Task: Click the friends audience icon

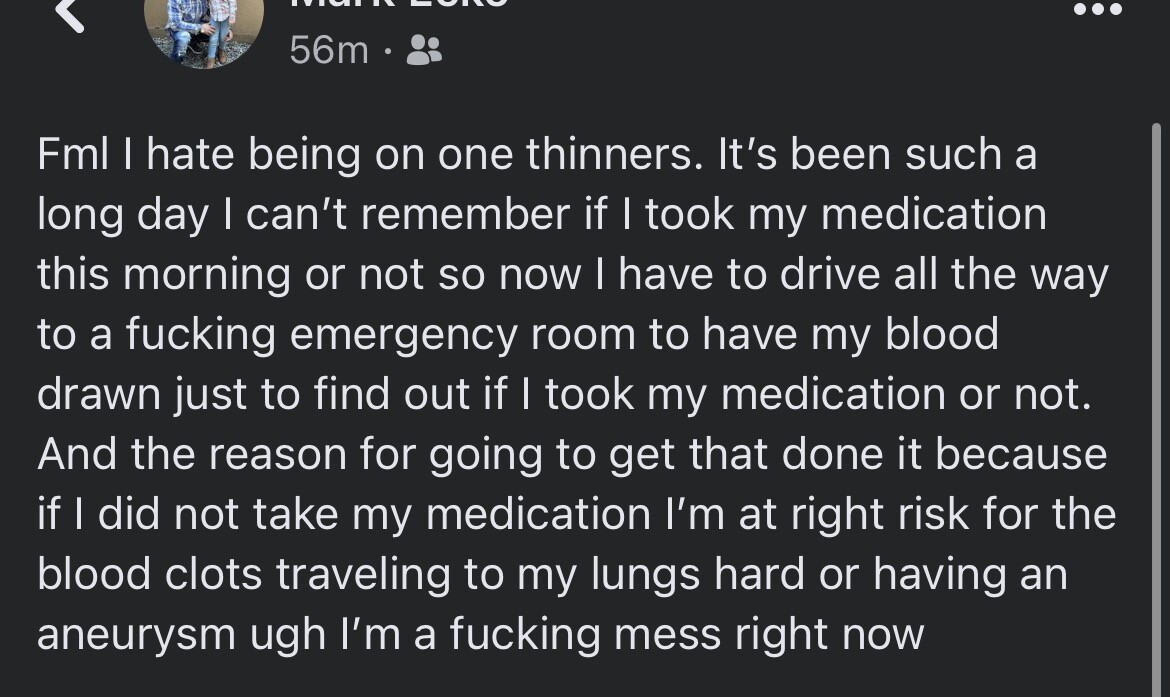Action: point(424,50)
